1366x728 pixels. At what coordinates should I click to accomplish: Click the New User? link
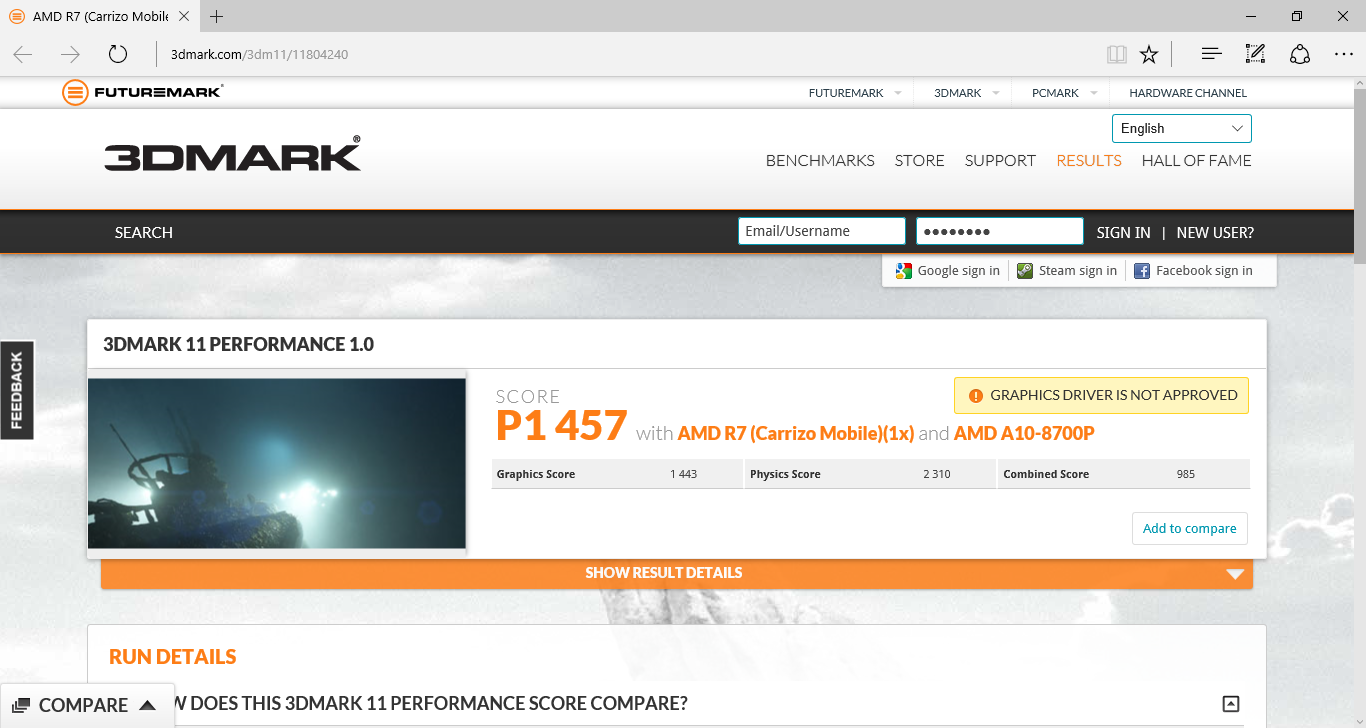point(1215,232)
